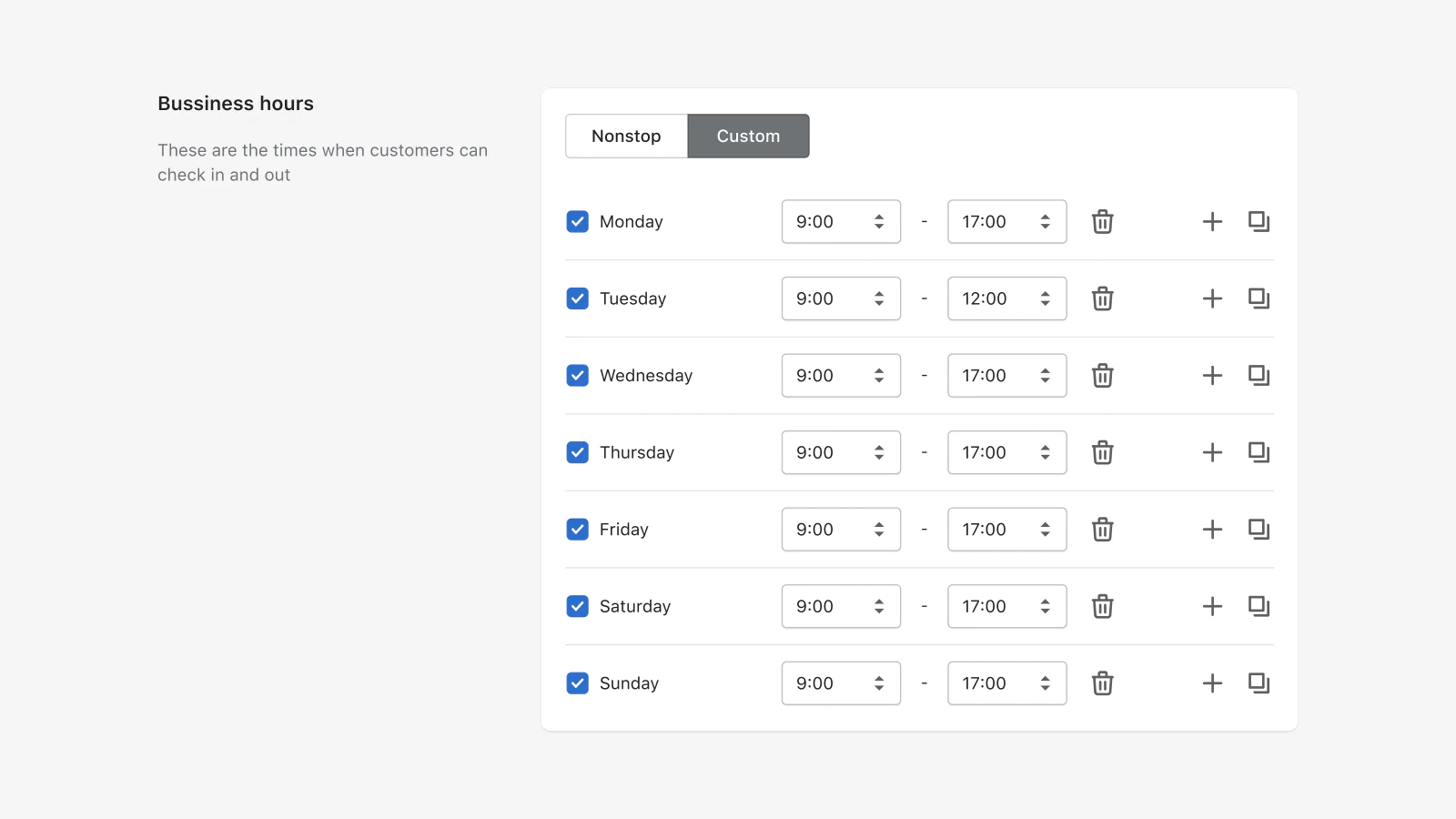Open Wednesday's end time selector
This screenshot has height=819, width=1456.
coord(1007,376)
